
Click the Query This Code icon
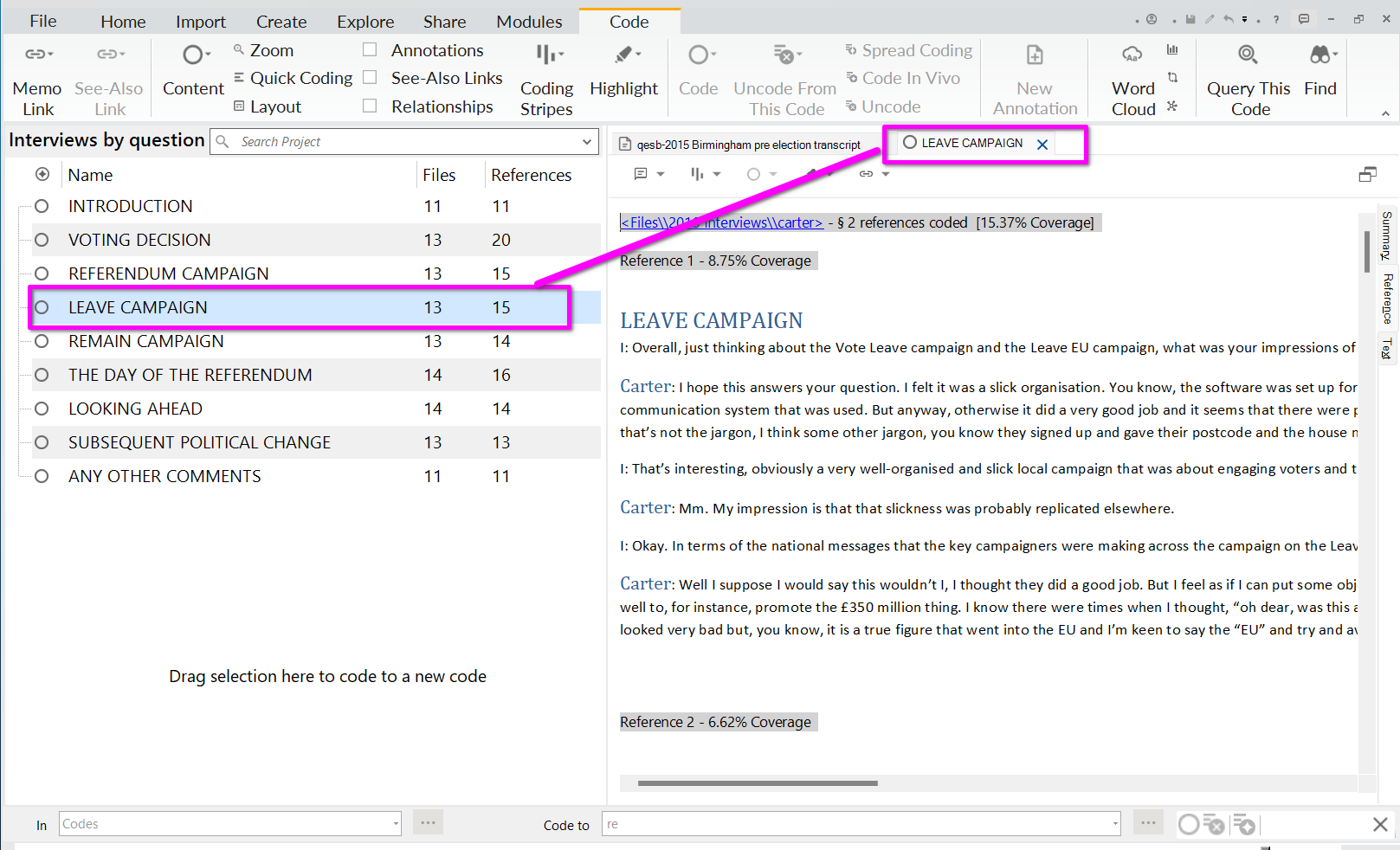pos(1248,55)
